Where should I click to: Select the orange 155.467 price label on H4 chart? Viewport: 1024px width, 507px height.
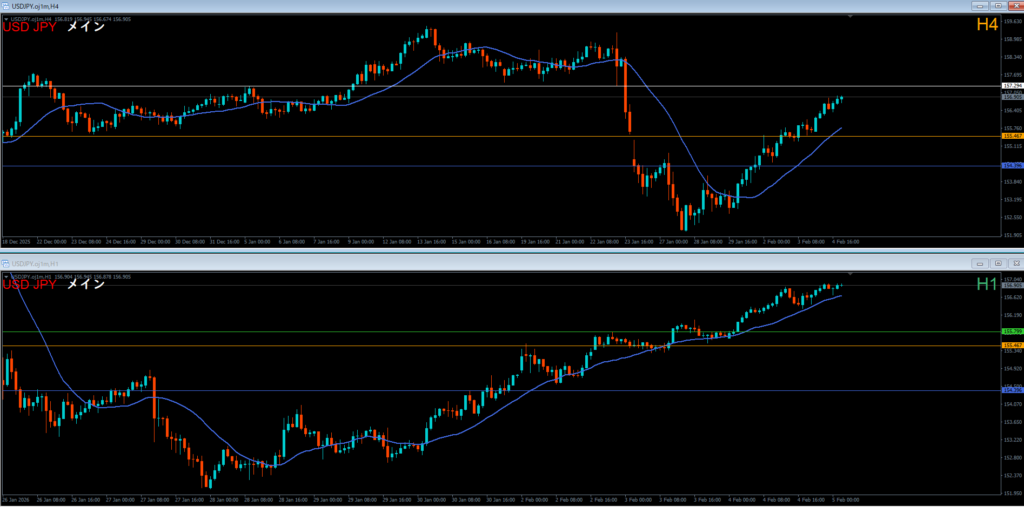1011,136
